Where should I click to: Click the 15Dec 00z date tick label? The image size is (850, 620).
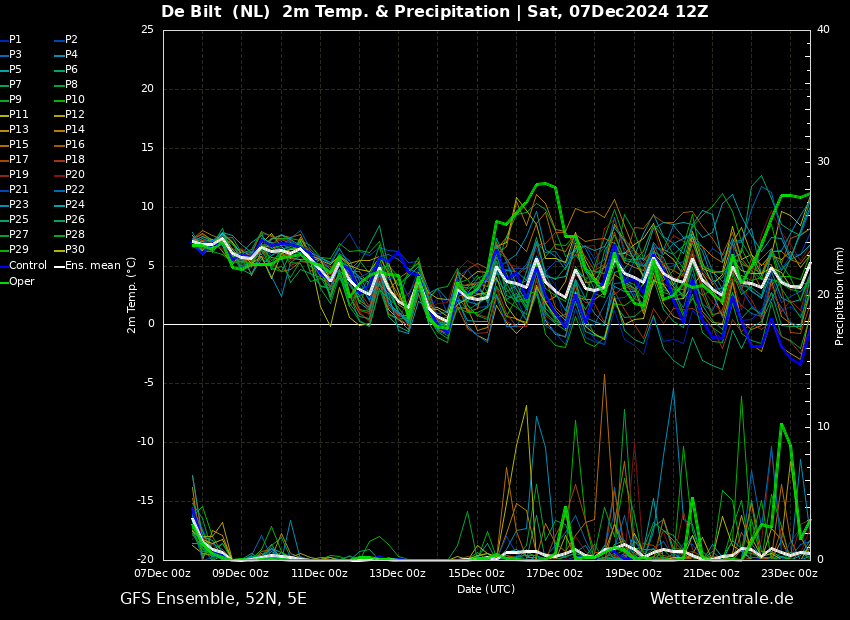[476, 573]
